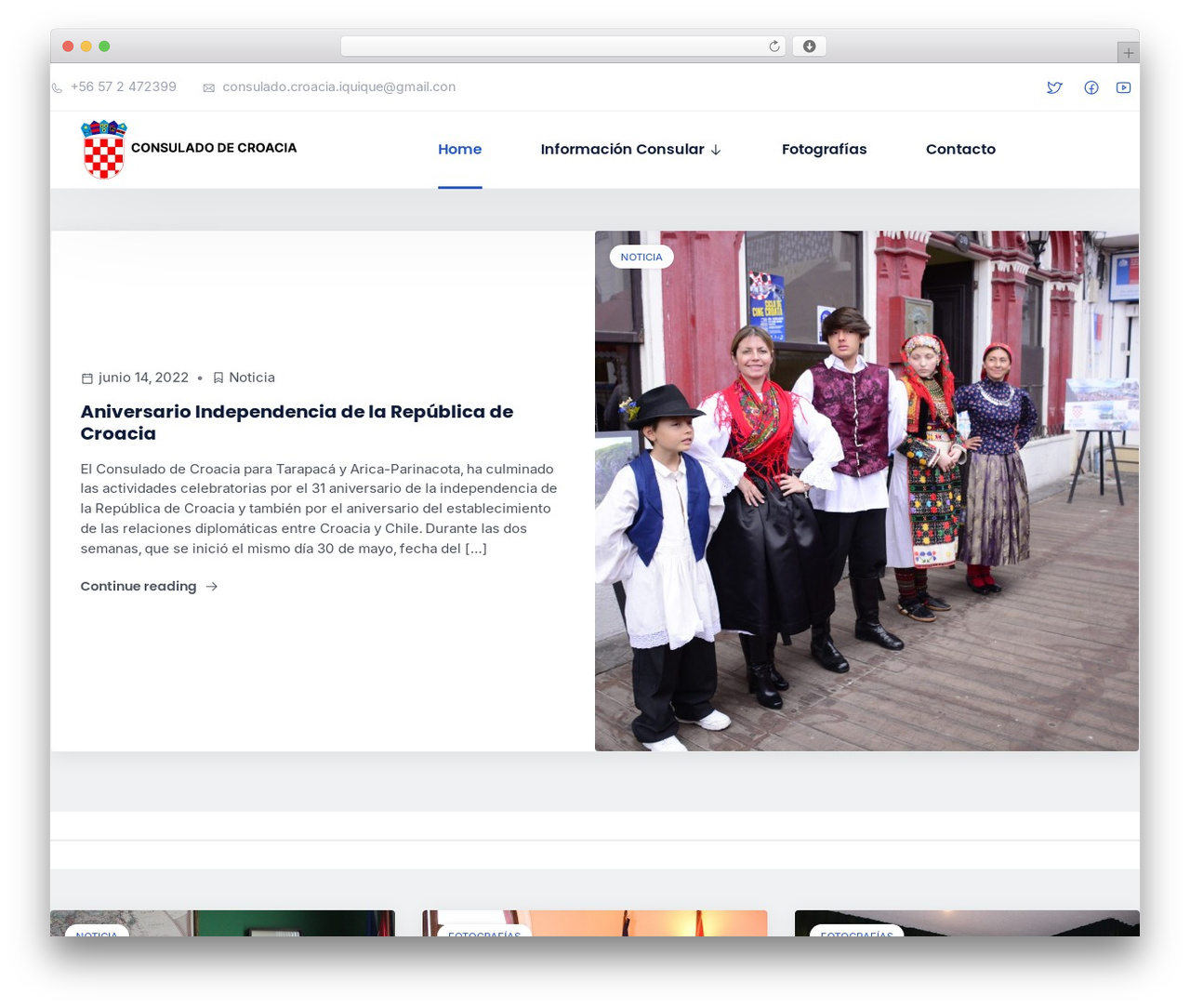Image resolution: width=1190 pixels, height=1008 pixels.
Task: Reload the page with the refresh icon
Action: [773, 46]
